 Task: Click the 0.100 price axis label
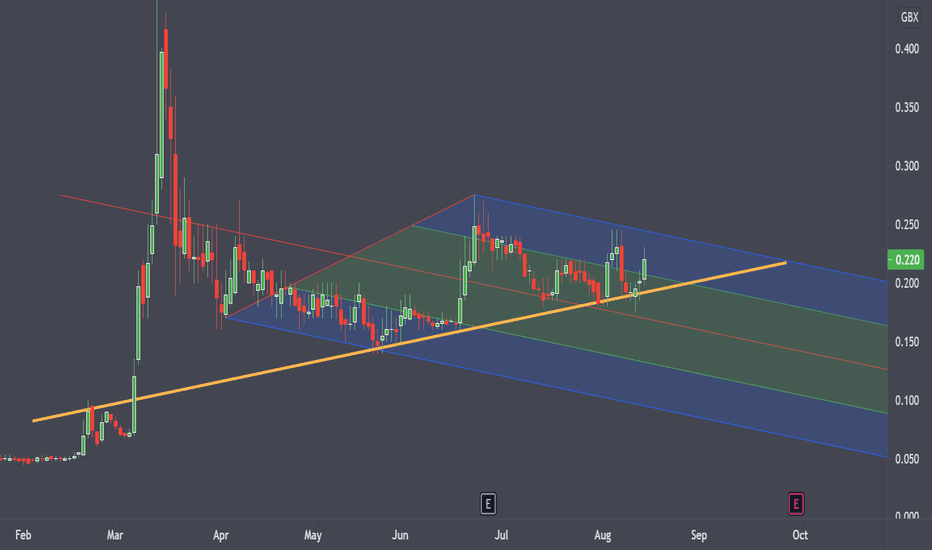click(907, 401)
